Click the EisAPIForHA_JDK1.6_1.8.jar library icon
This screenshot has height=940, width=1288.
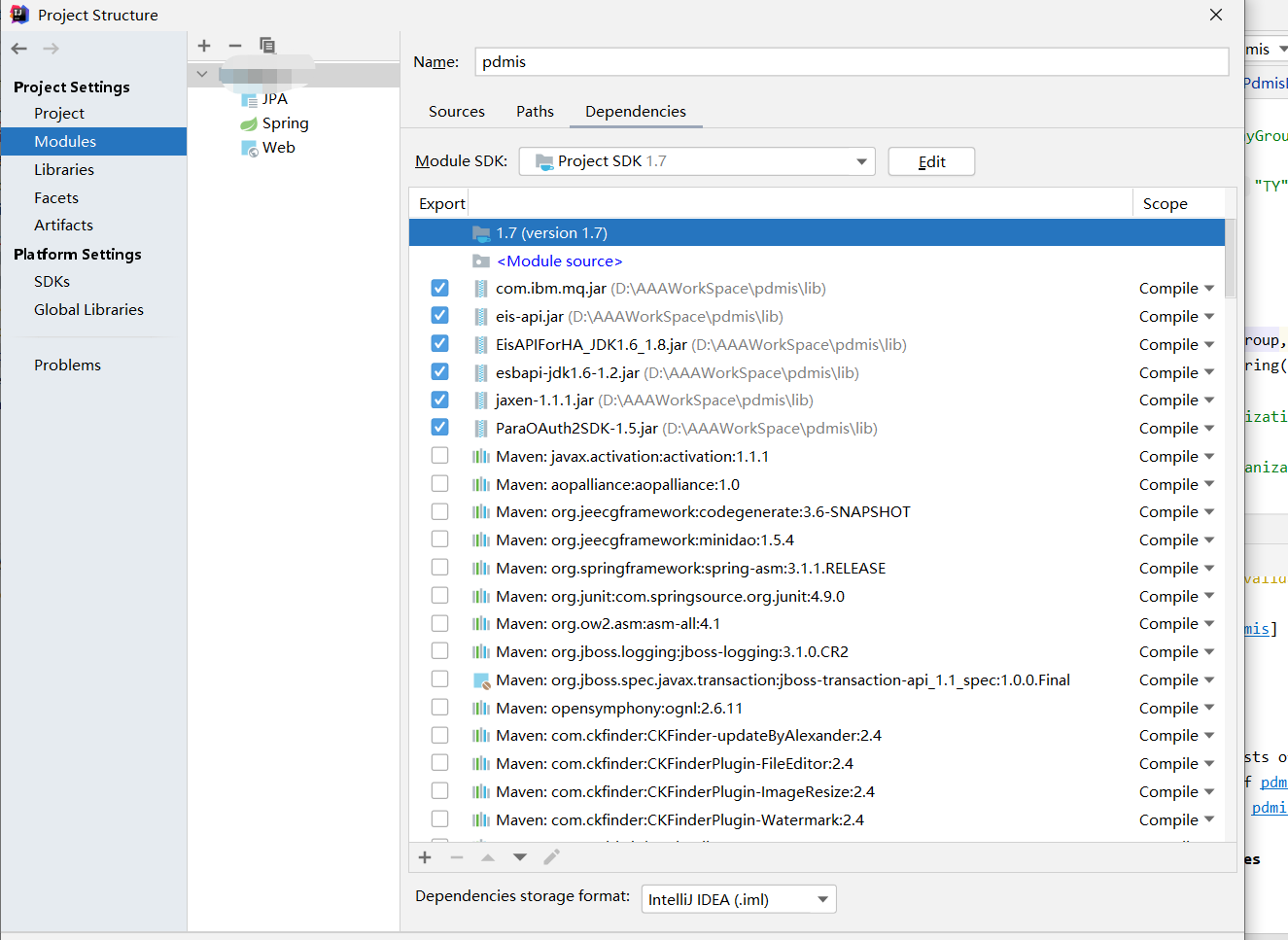481,345
